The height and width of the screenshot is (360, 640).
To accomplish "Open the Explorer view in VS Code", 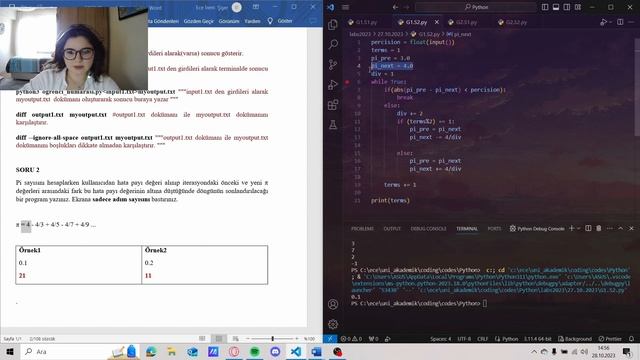I will (333, 24).
